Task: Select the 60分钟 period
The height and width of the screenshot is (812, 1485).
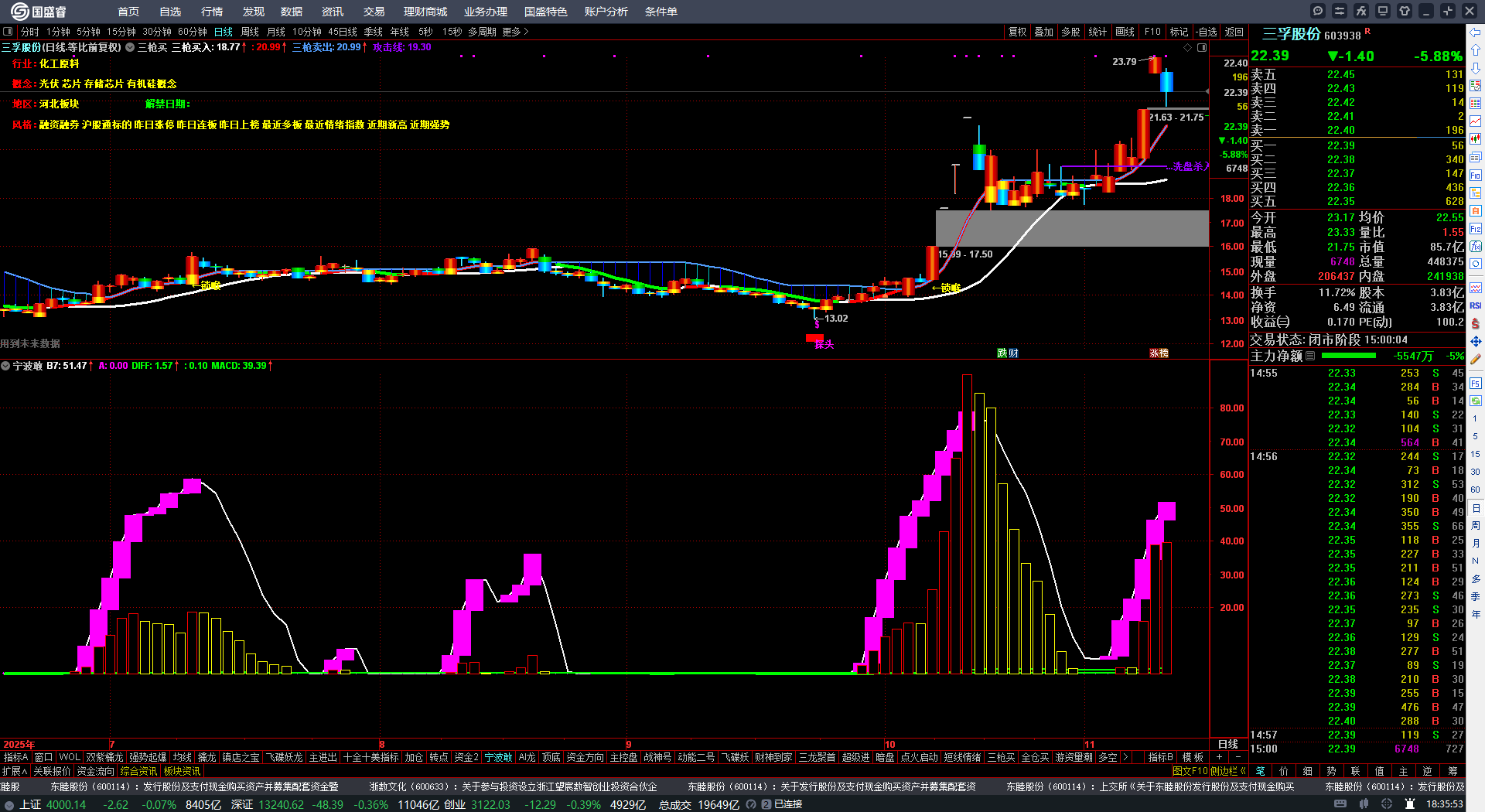Action: 193,32
